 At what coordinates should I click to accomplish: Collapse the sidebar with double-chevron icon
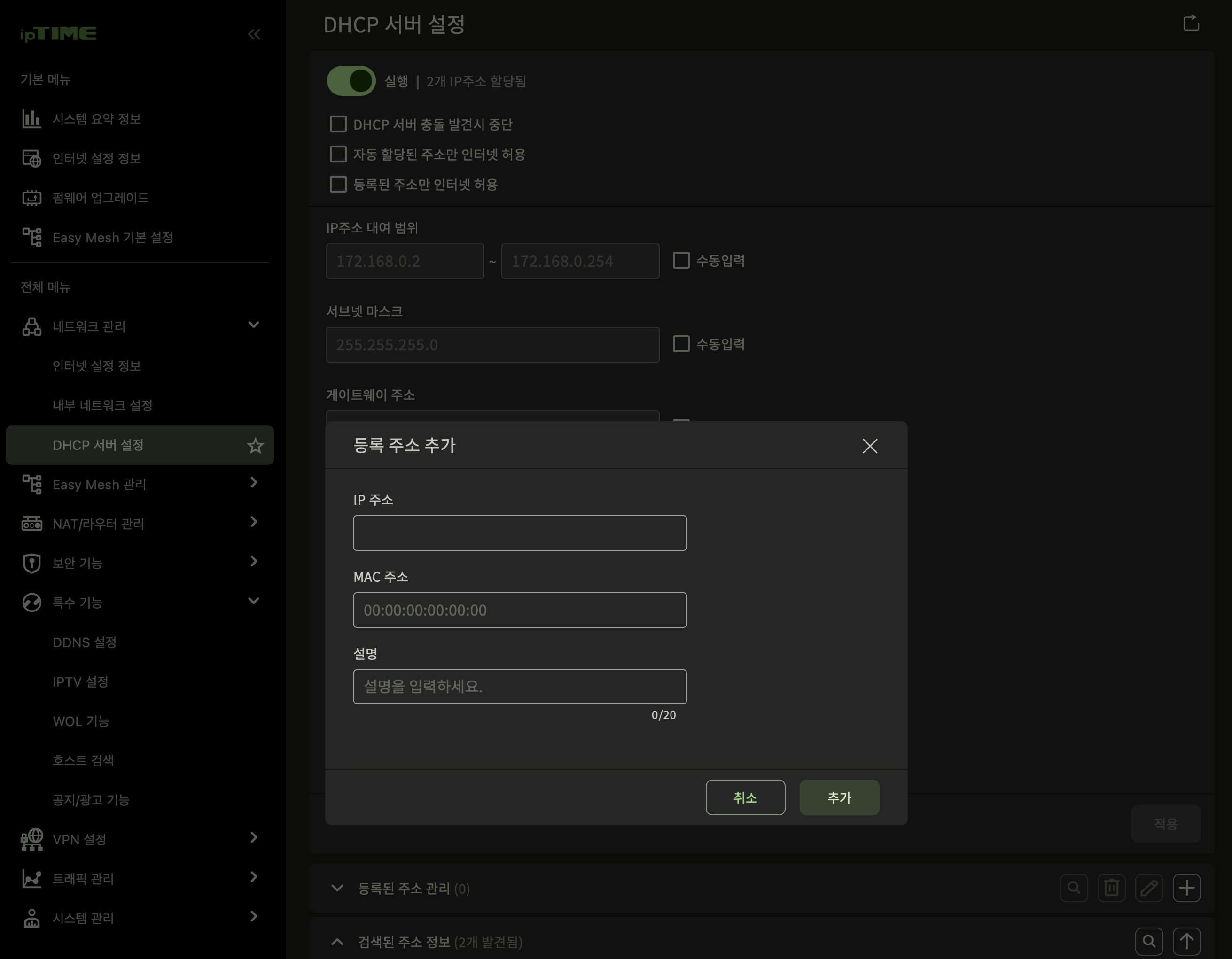coord(254,34)
